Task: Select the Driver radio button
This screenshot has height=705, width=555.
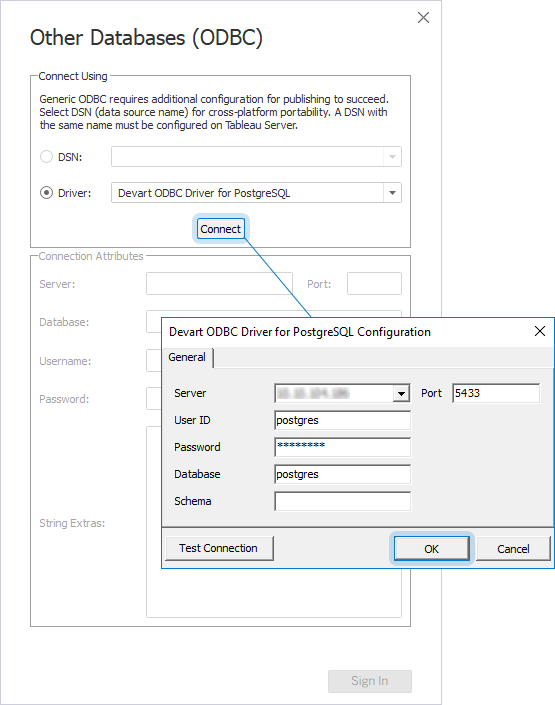Action: click(46, 193)
